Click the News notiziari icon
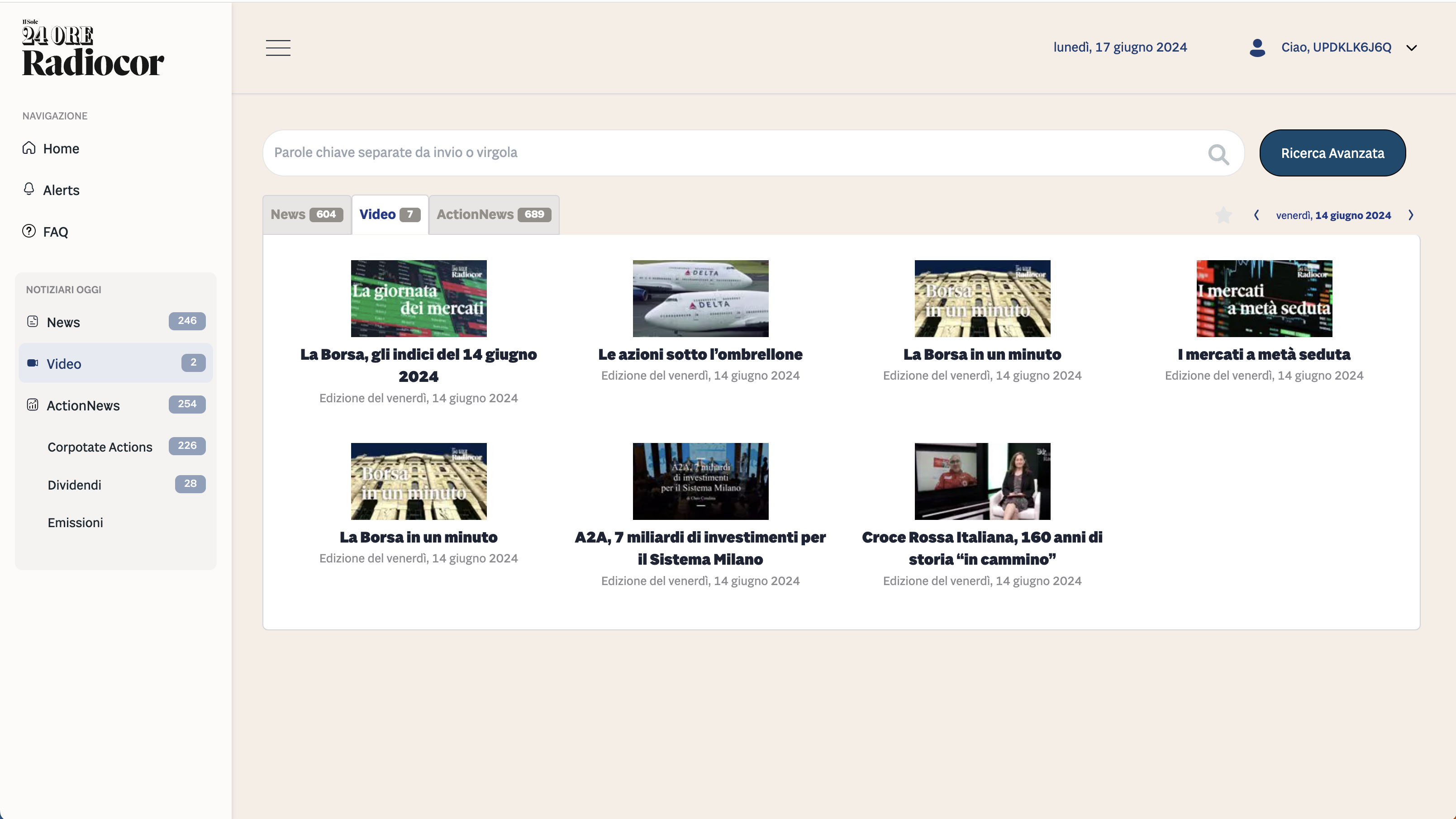 click(33, 322)
